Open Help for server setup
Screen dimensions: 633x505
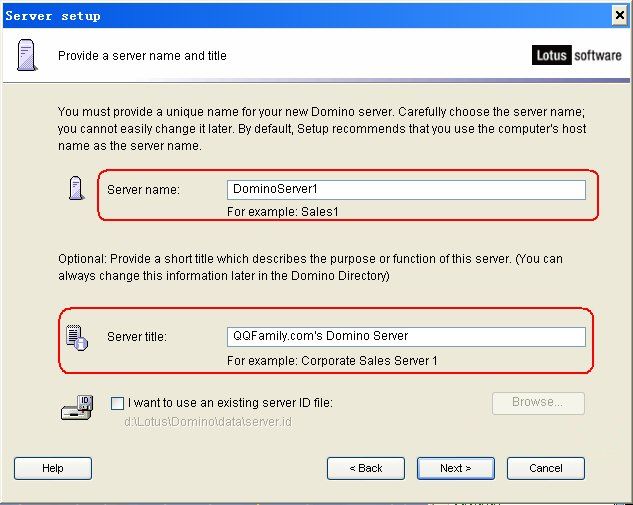(53, 468)
